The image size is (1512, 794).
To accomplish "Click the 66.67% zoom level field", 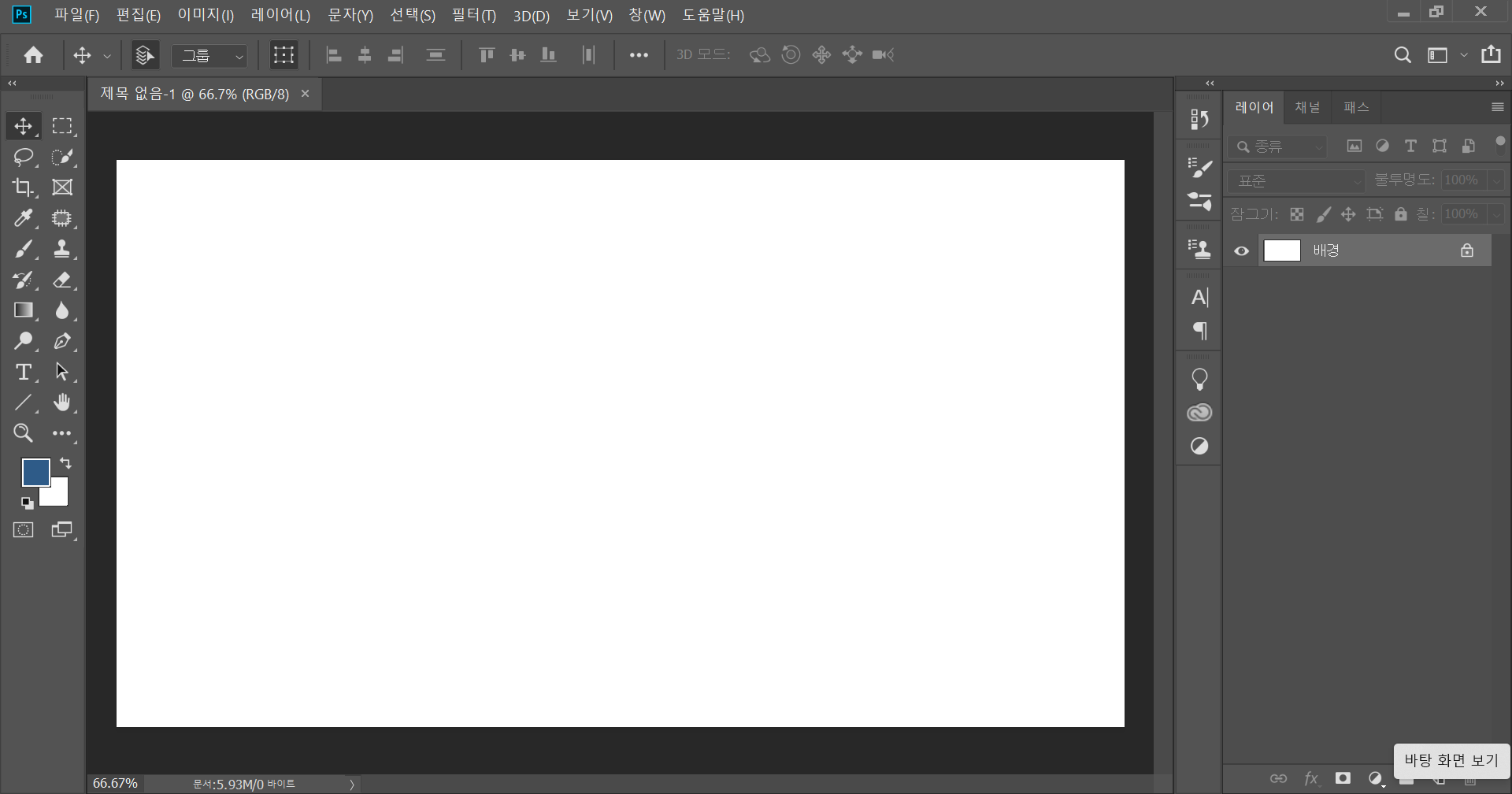I will 116,784.
